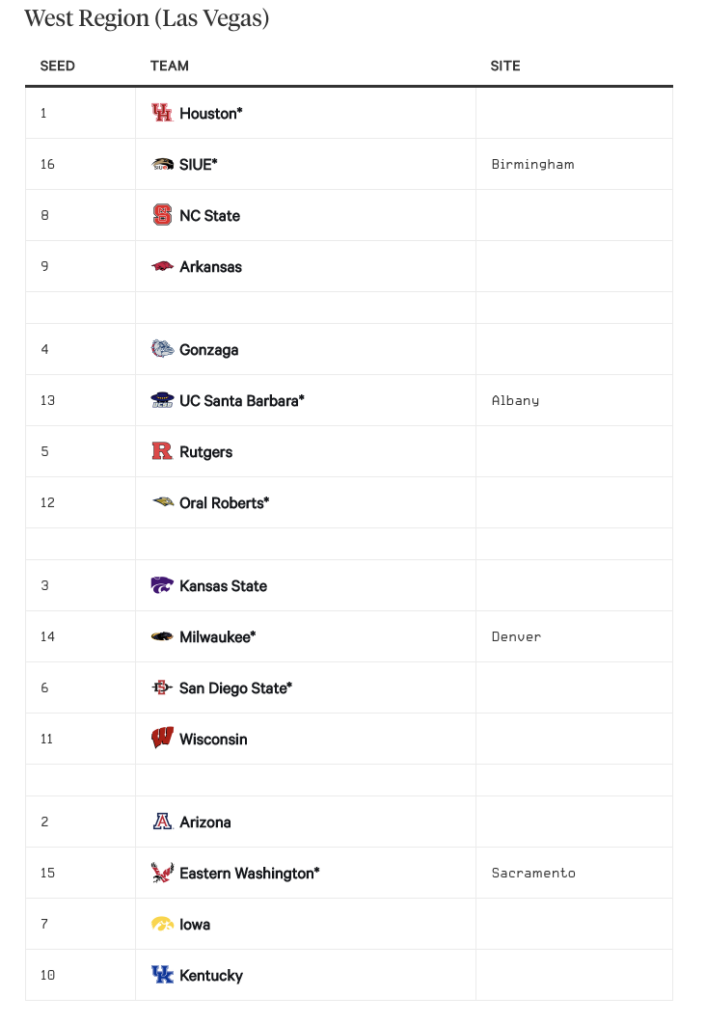Viewport: 706px width, 1024px height.
Task: Open the Rutgers R logo
Action: click(162, 451)
